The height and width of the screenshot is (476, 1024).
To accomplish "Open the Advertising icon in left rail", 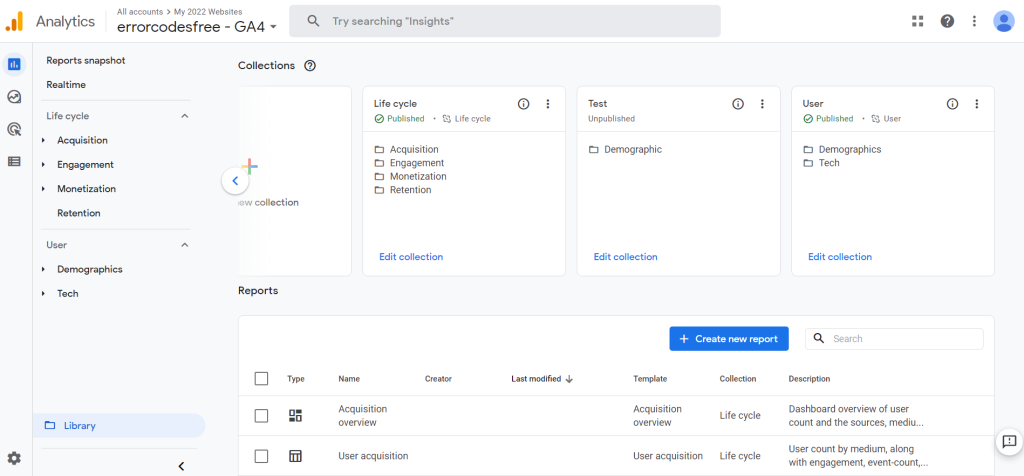I will click(14, 129).
